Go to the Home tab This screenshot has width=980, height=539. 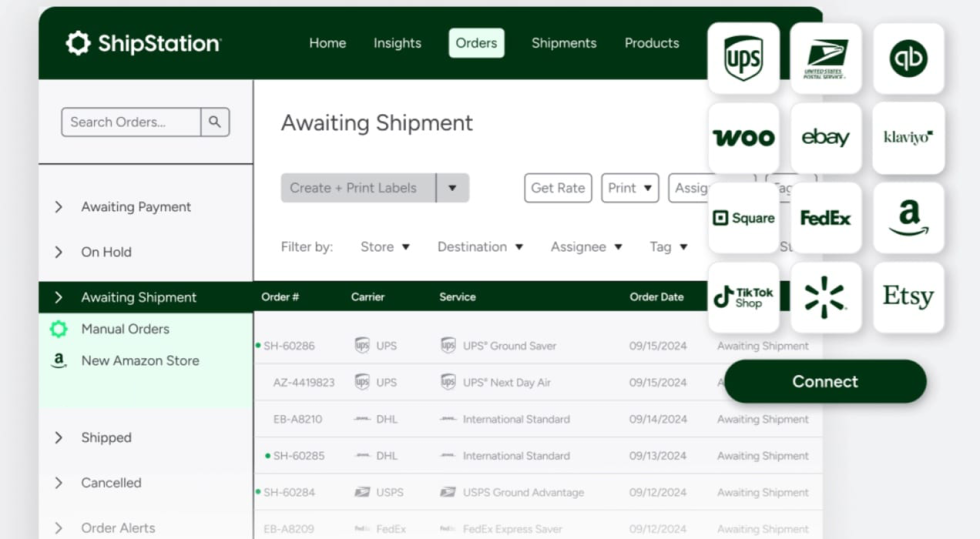[x=328, y=43]
